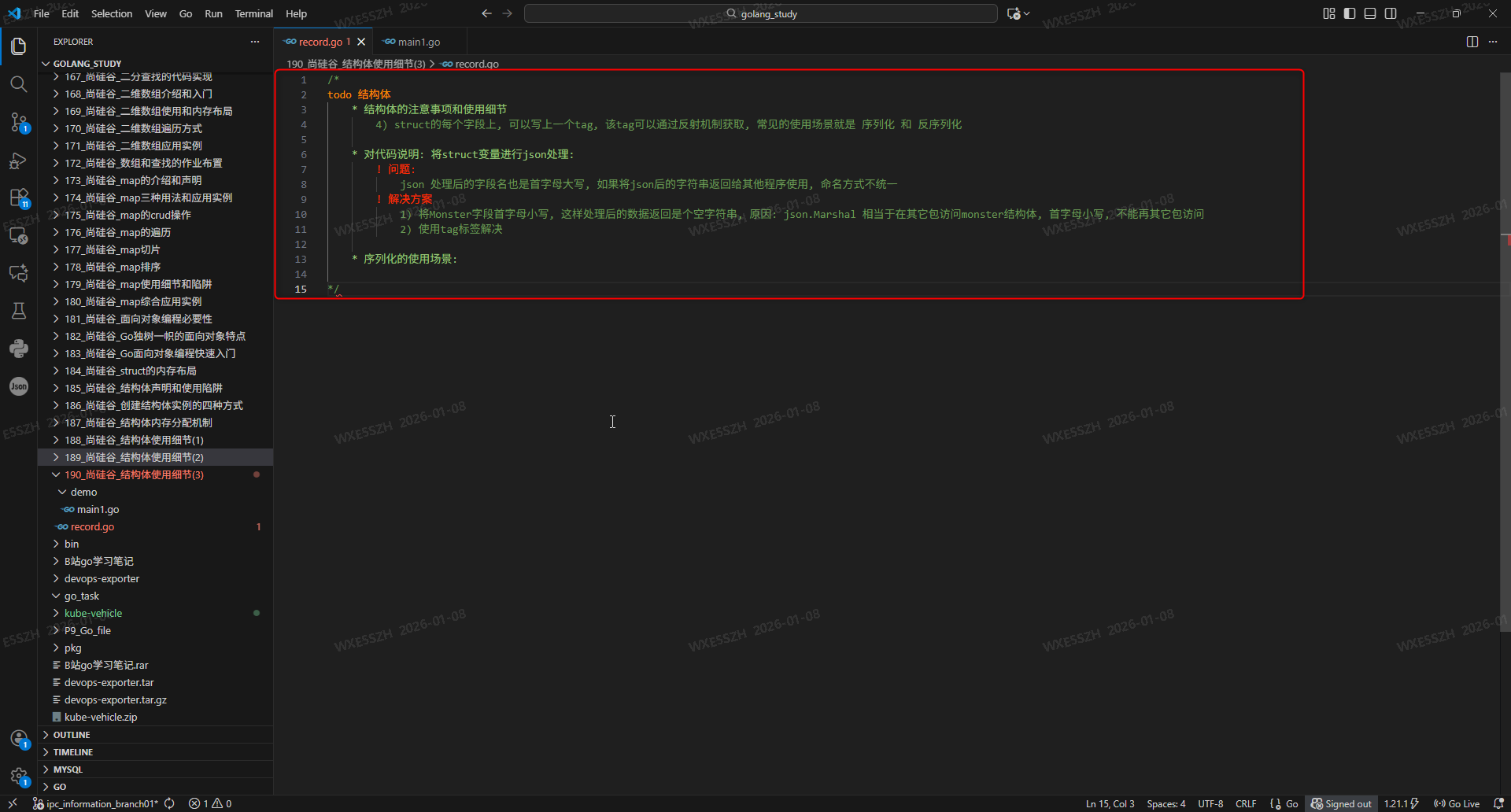Change the UTF-8 file encoding

(x=1210, y=803)
